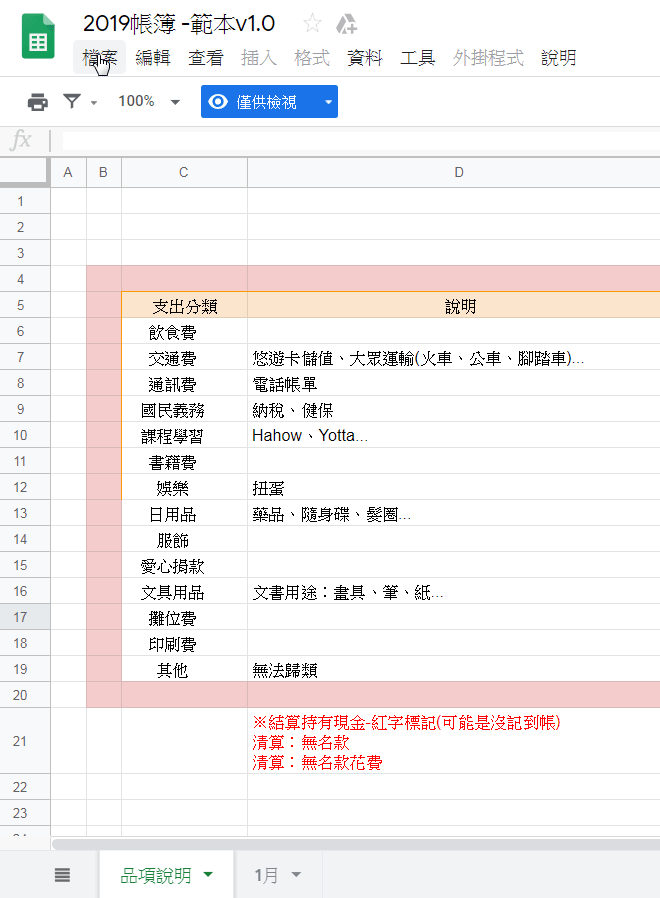Image resolution: width=660 pixels, height=898 pixels.
Task: Click the Hahow、Yotta cell
Action: [x=454, y=435]
